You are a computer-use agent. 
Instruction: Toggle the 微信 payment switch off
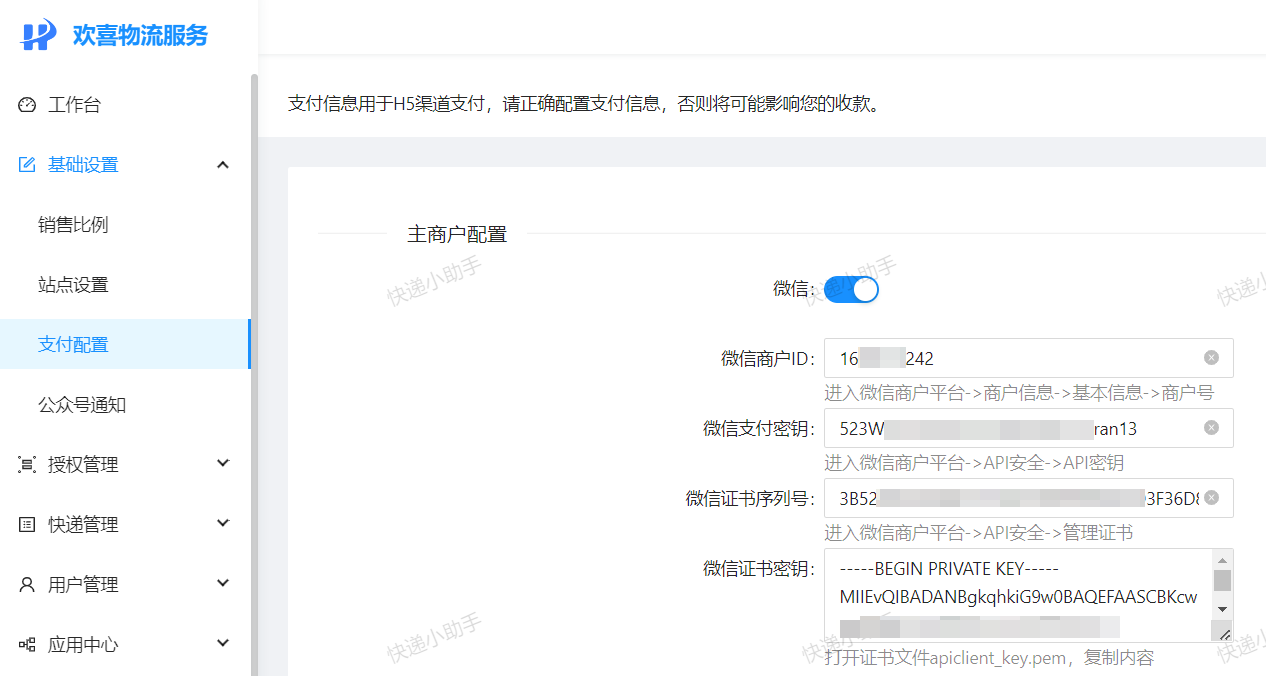(851, 289)
